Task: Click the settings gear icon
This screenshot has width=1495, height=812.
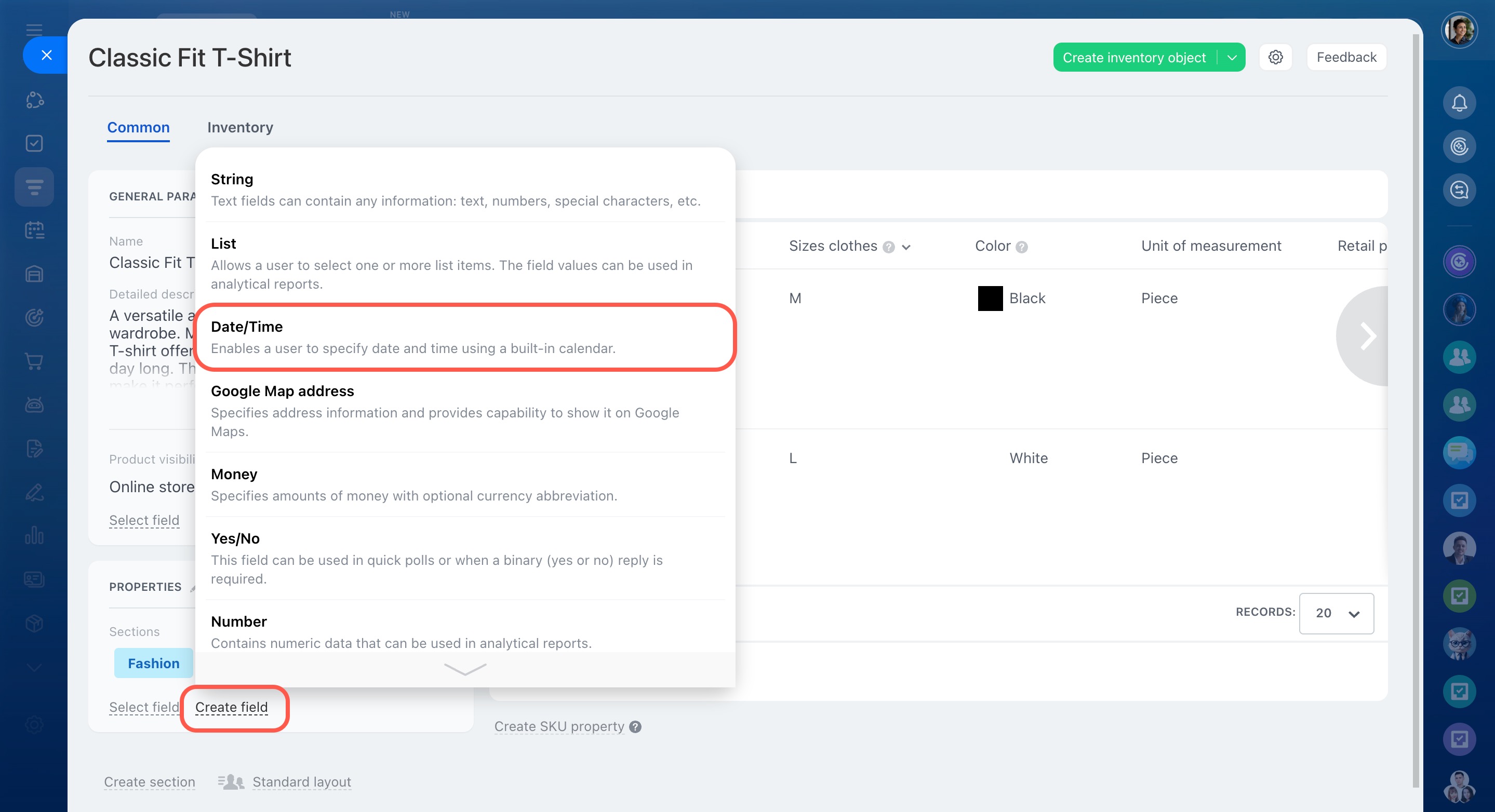Action: (1275, 58)
